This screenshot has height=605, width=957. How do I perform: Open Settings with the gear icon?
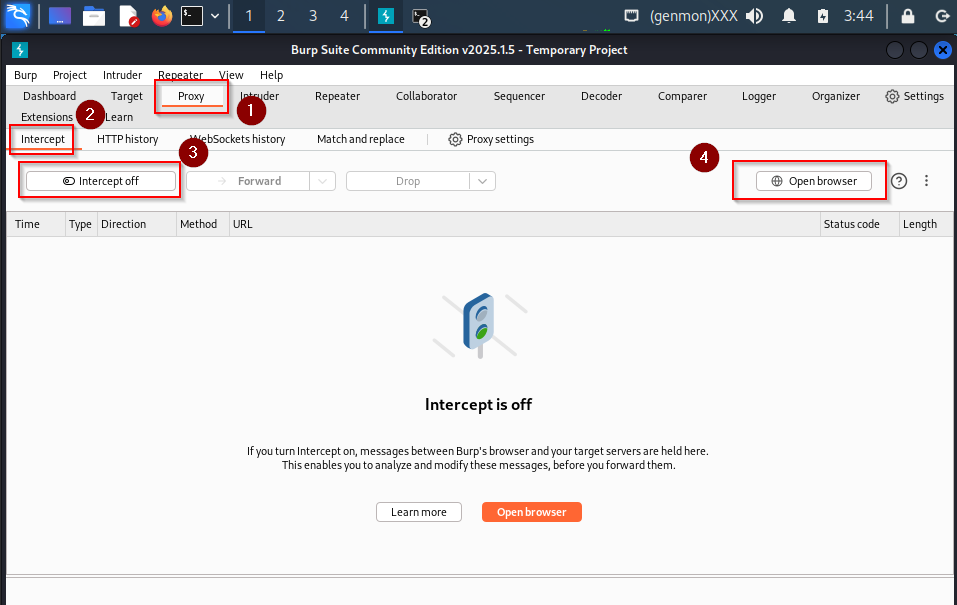tap(914, 96)
